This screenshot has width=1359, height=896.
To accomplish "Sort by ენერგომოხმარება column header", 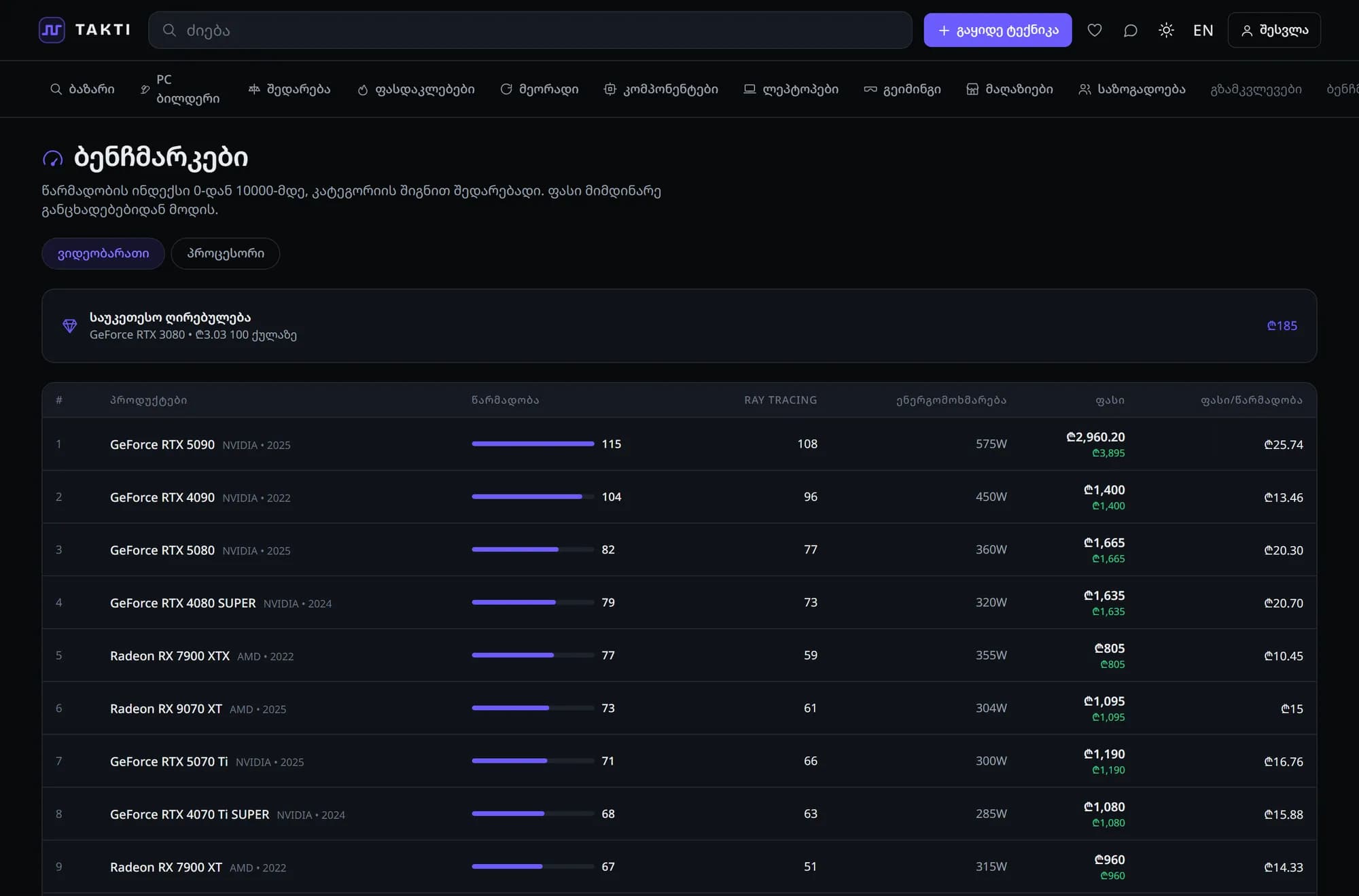I will 951,400.
